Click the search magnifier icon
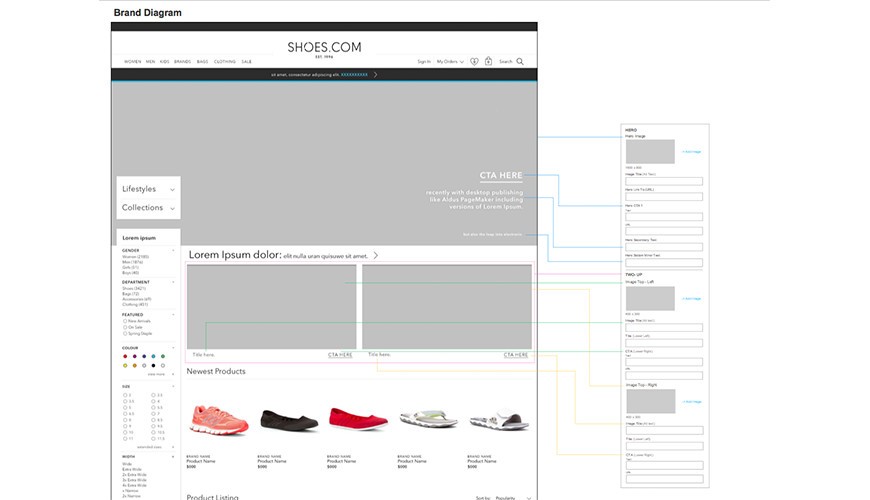This screenshot has width=870, height=500. point(520,62)
